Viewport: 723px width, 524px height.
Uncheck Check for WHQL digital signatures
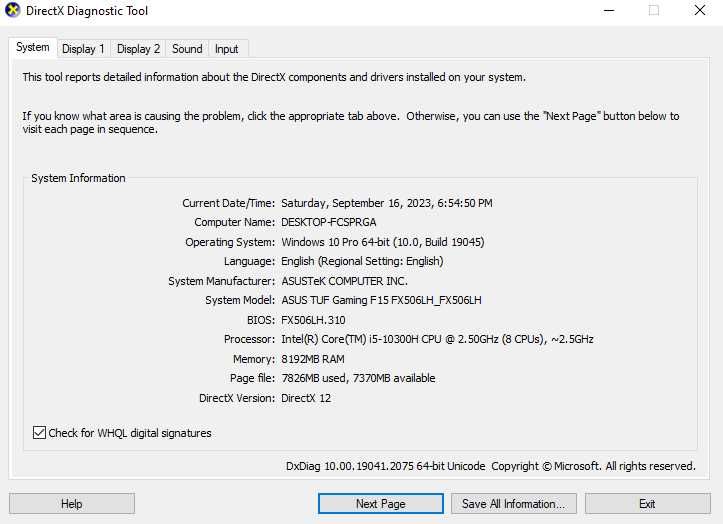coord(40,433)
